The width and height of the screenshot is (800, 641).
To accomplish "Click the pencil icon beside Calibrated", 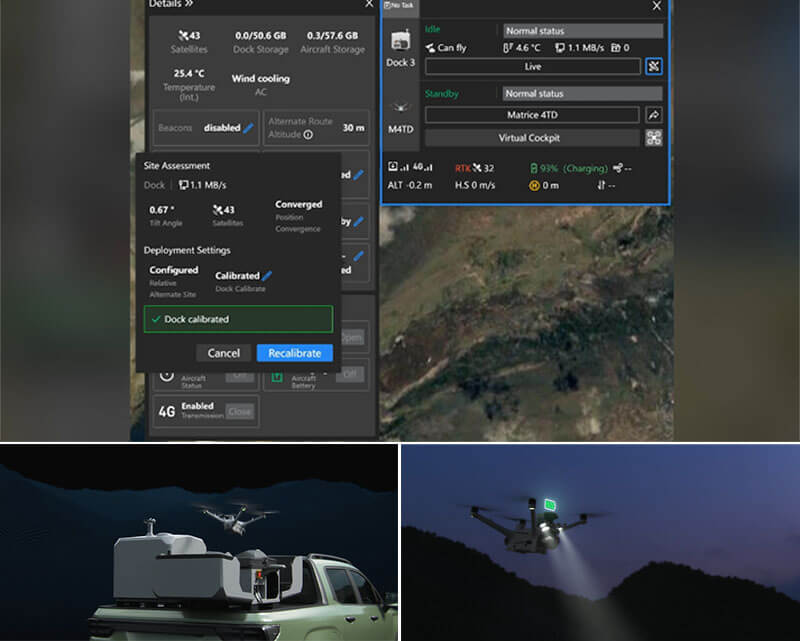I will (267, 276).
